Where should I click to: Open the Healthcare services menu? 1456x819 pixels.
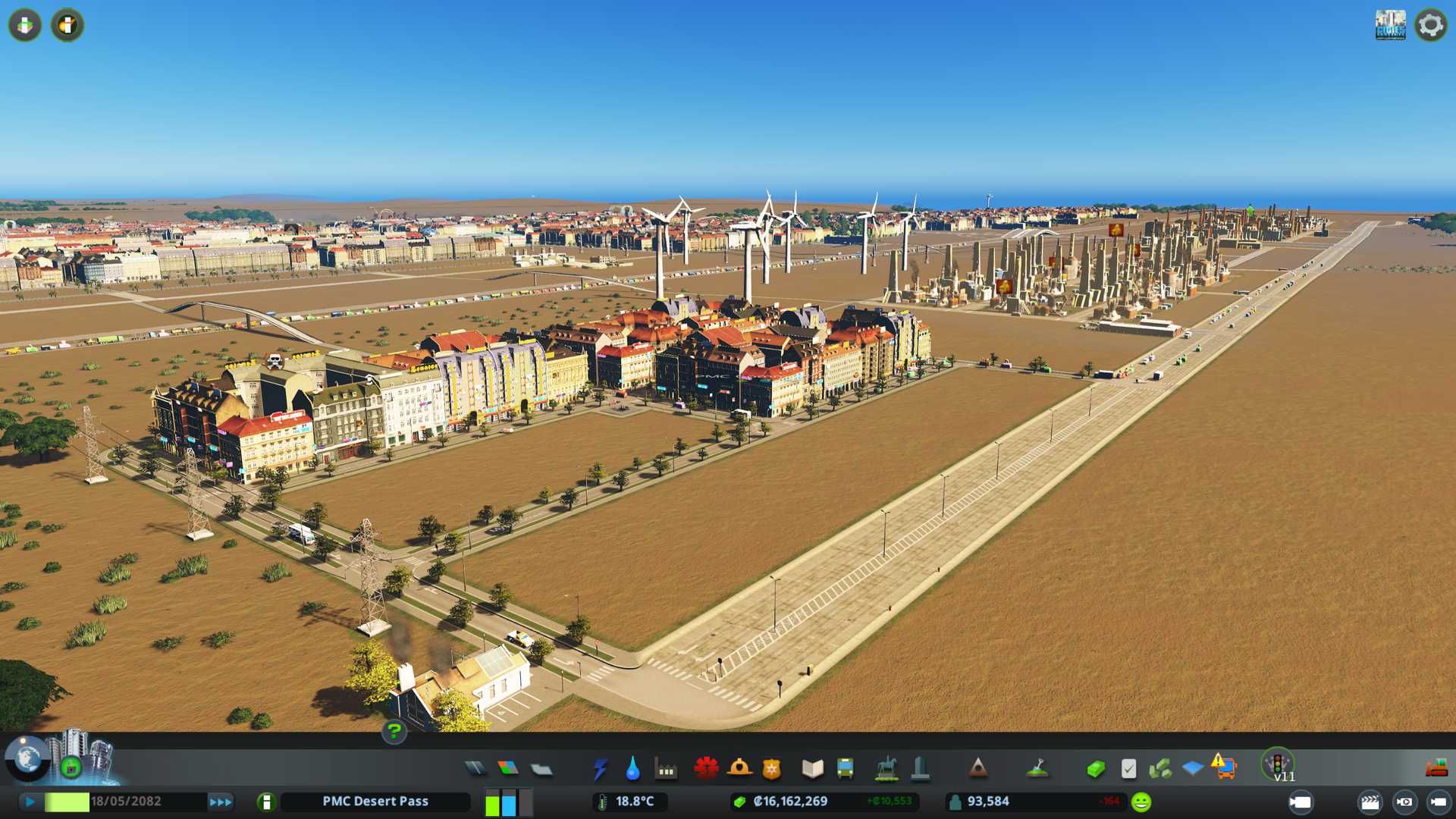(x=706, y=769)
